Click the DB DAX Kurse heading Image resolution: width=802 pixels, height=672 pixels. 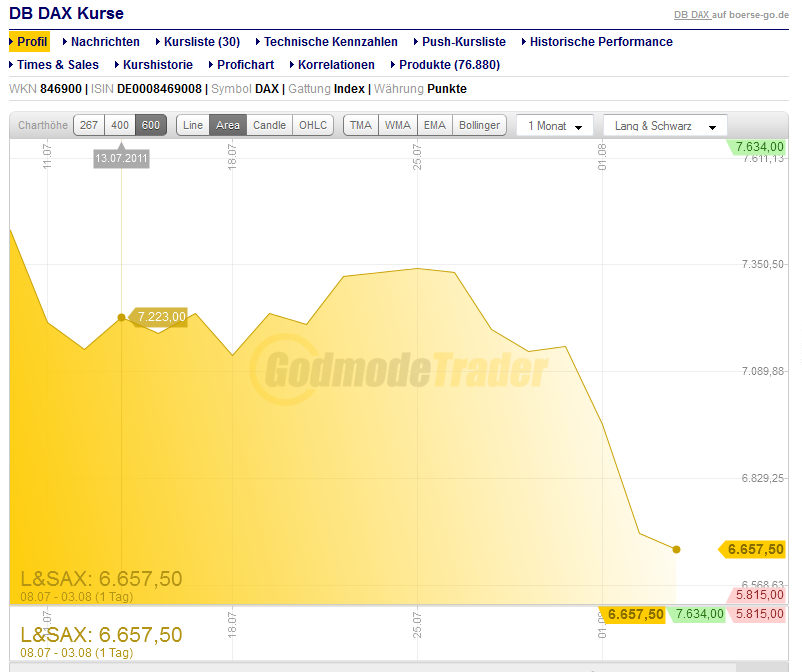coord(66,13)
